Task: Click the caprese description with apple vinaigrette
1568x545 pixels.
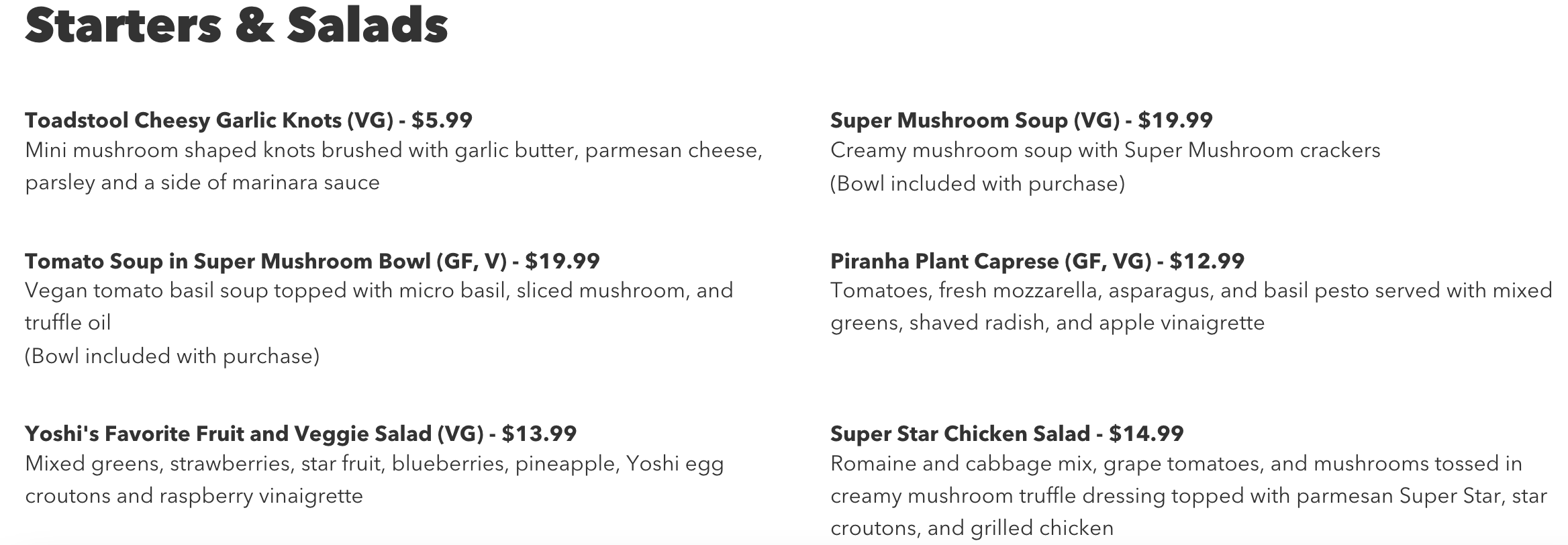Action: click(x=1191, y=306)
